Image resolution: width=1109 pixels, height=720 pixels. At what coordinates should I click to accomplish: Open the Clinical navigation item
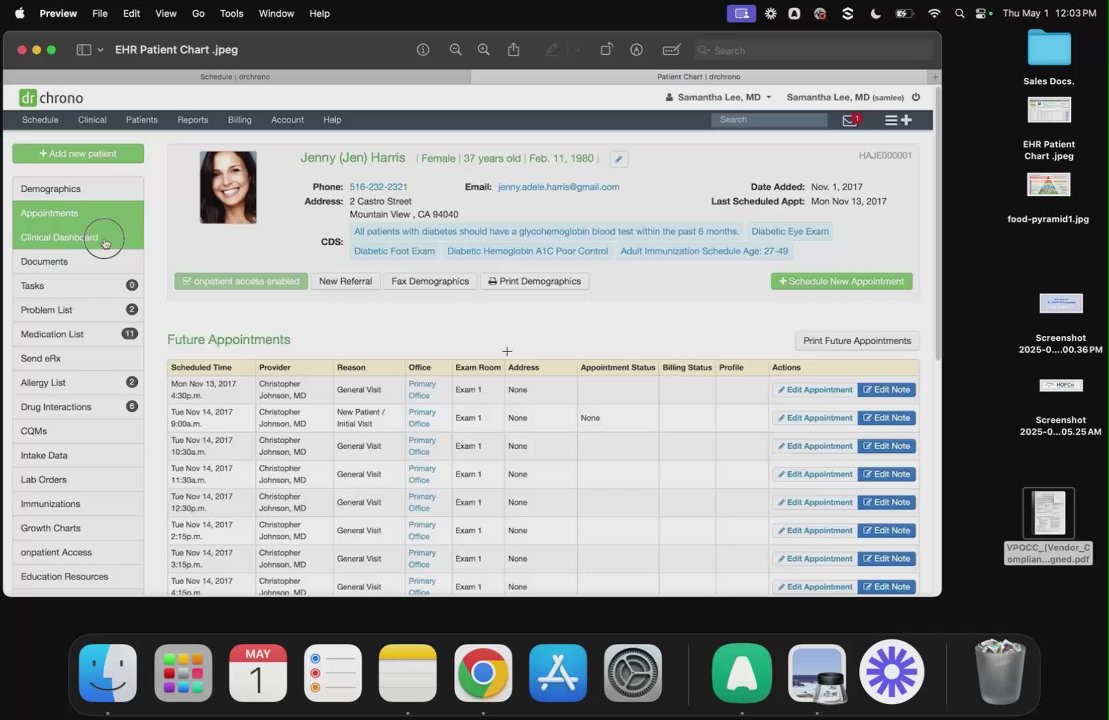coord(92,120)
